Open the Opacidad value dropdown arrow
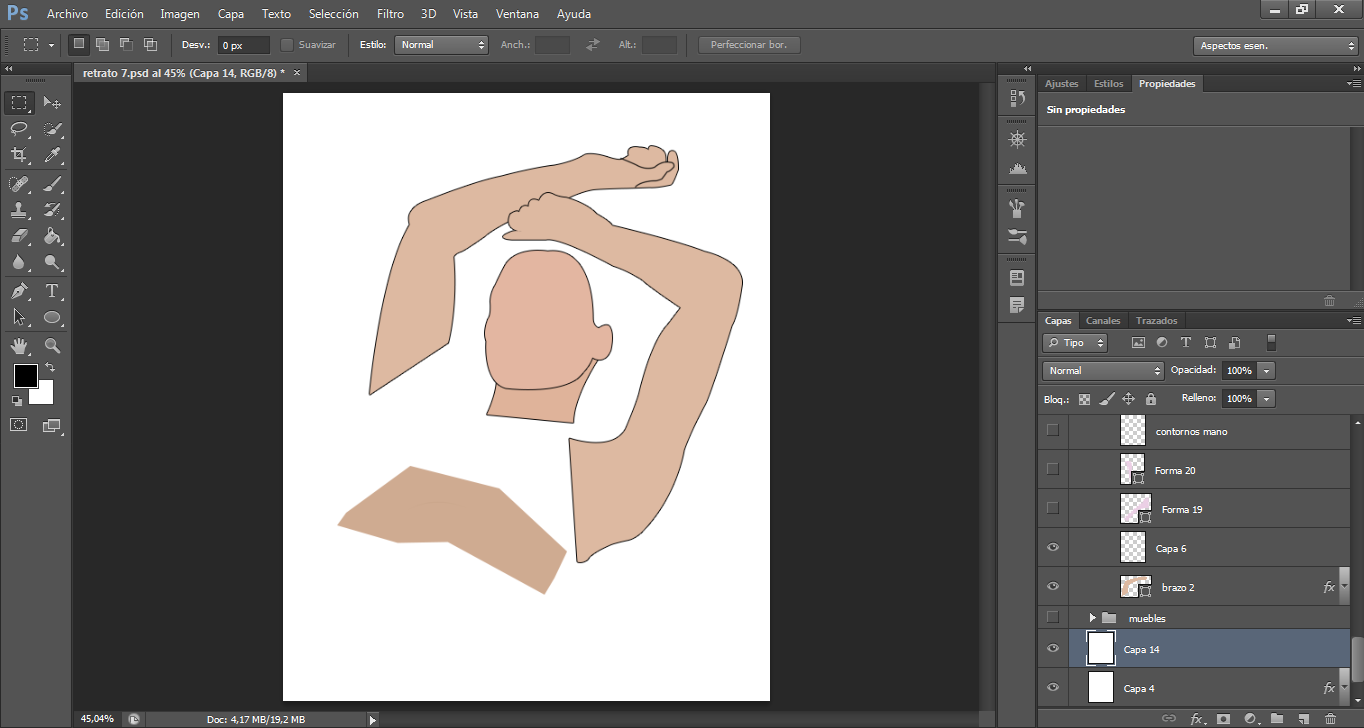 coord(1267,370)
